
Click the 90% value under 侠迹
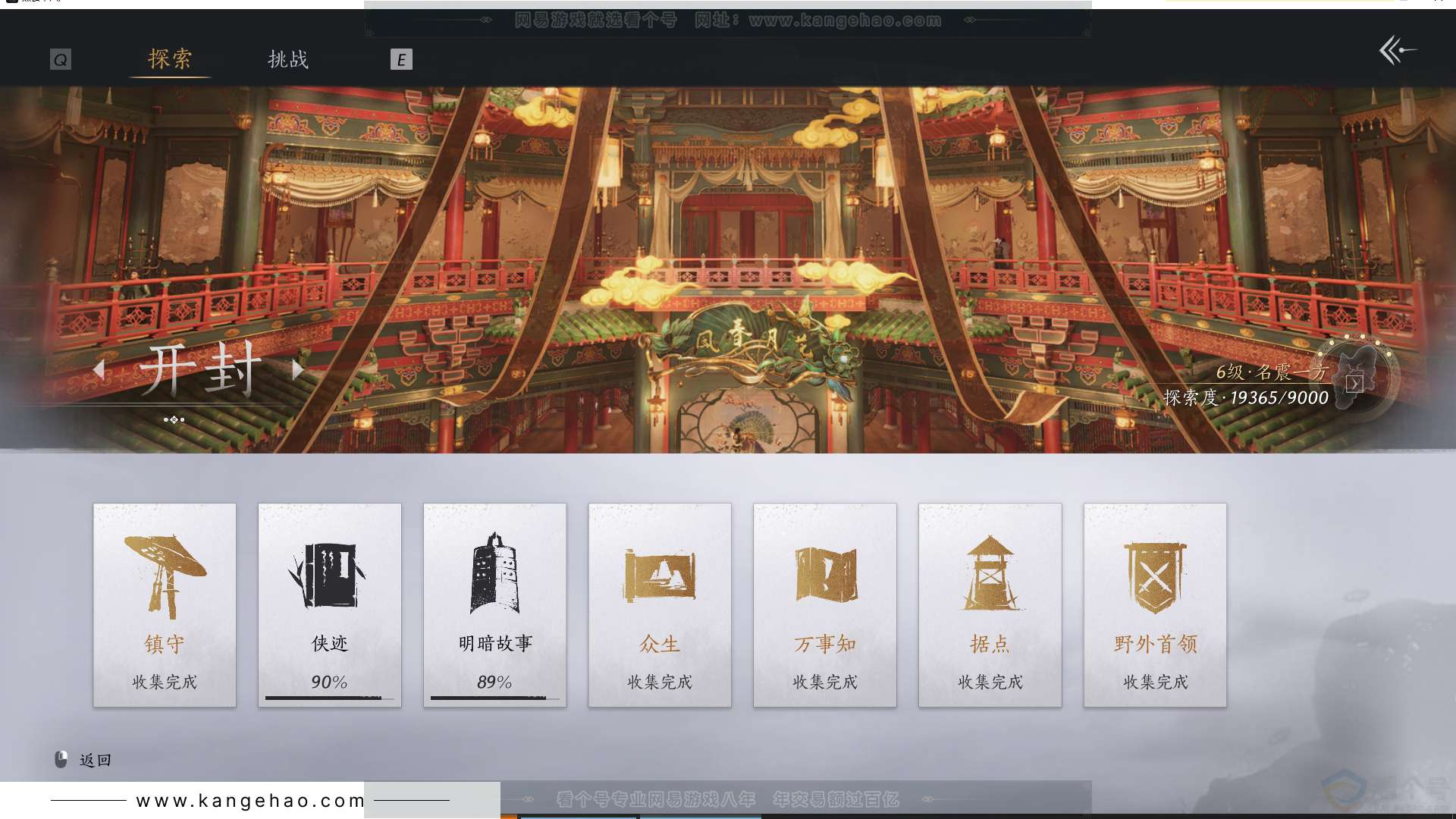click(329, 682)
